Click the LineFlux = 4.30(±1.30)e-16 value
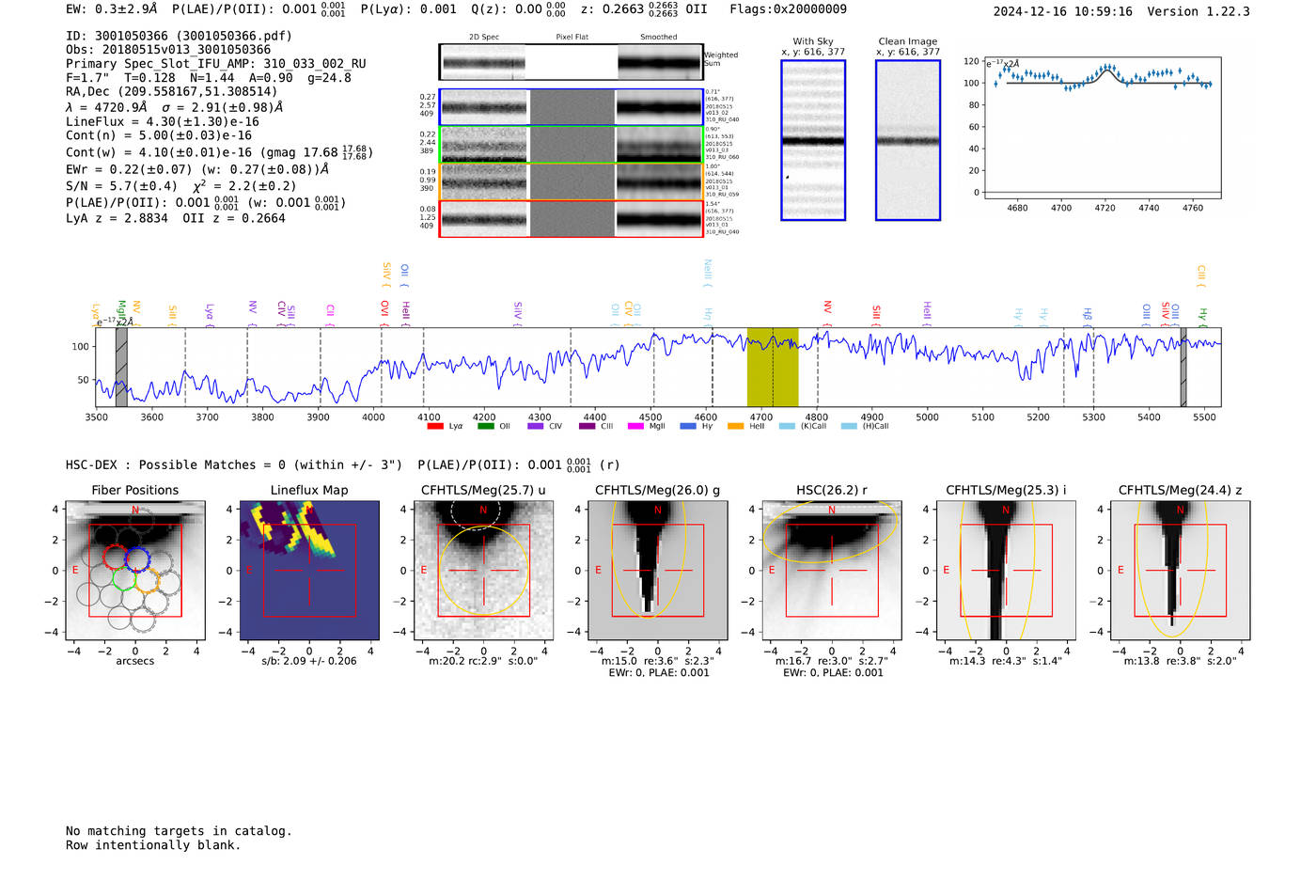 163,121
